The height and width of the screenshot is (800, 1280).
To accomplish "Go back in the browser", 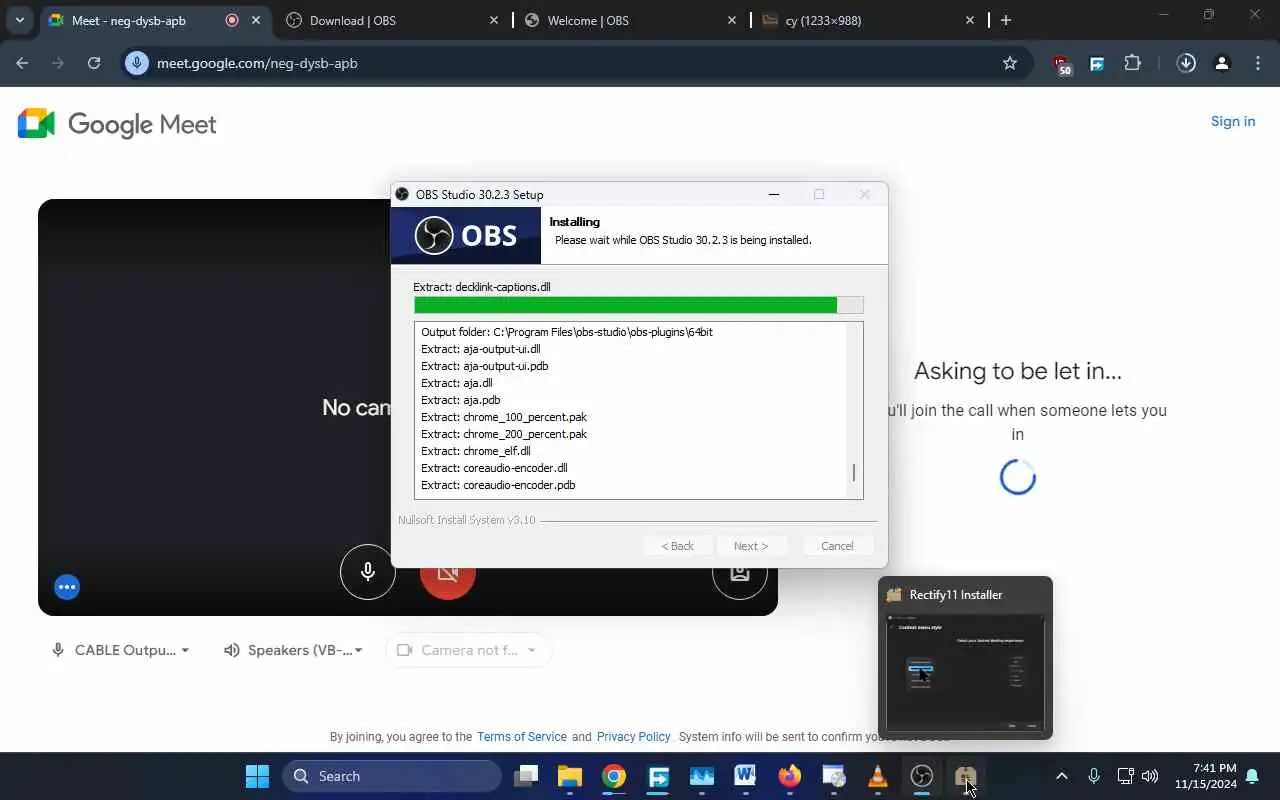I will tap(22, 63).
